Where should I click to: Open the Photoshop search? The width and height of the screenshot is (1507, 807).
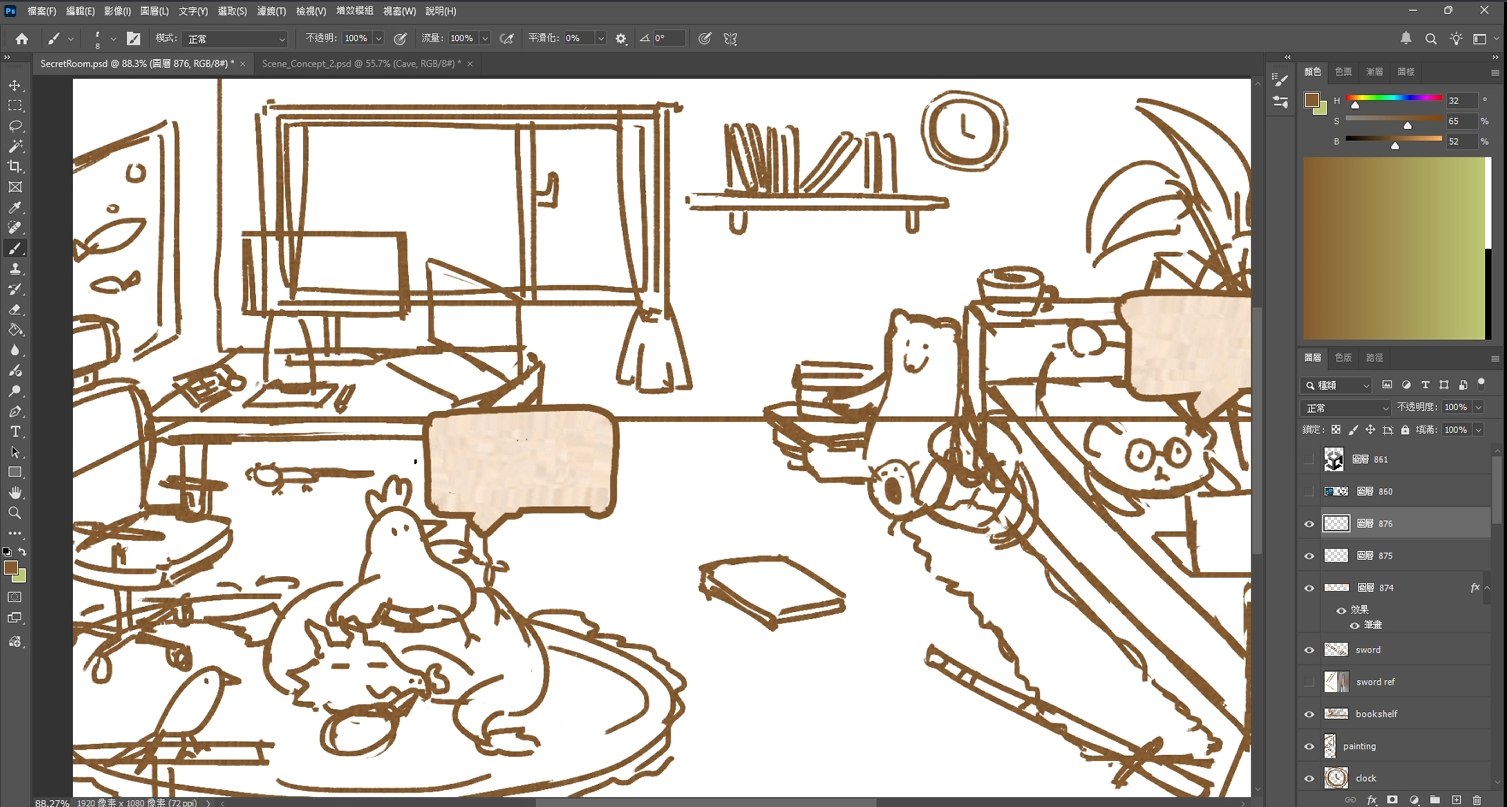coord(1431,39)
